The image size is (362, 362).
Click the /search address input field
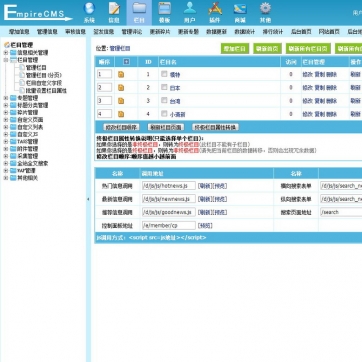[341, 212]
